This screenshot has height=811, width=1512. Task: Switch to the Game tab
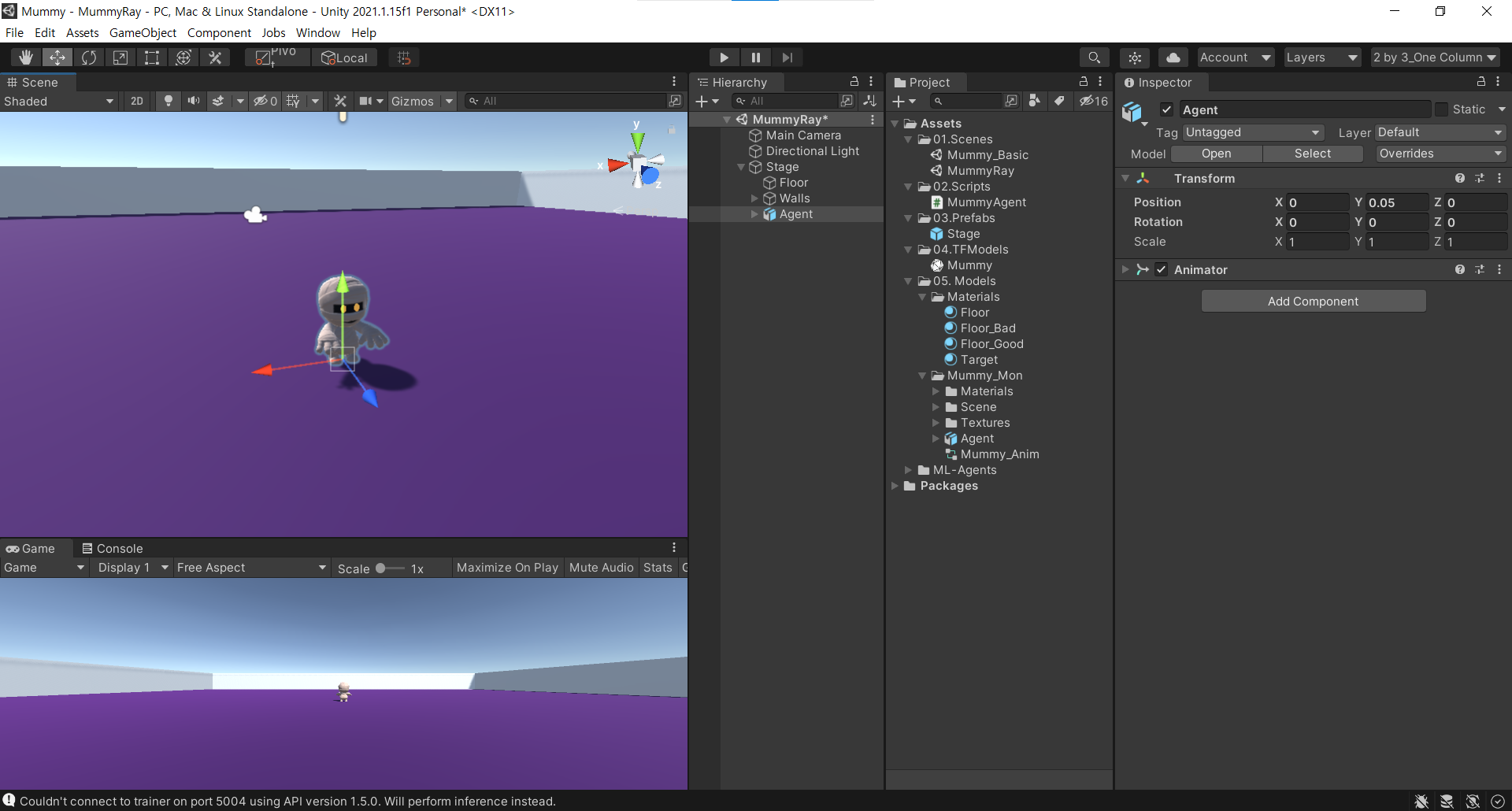click(31, 549)
